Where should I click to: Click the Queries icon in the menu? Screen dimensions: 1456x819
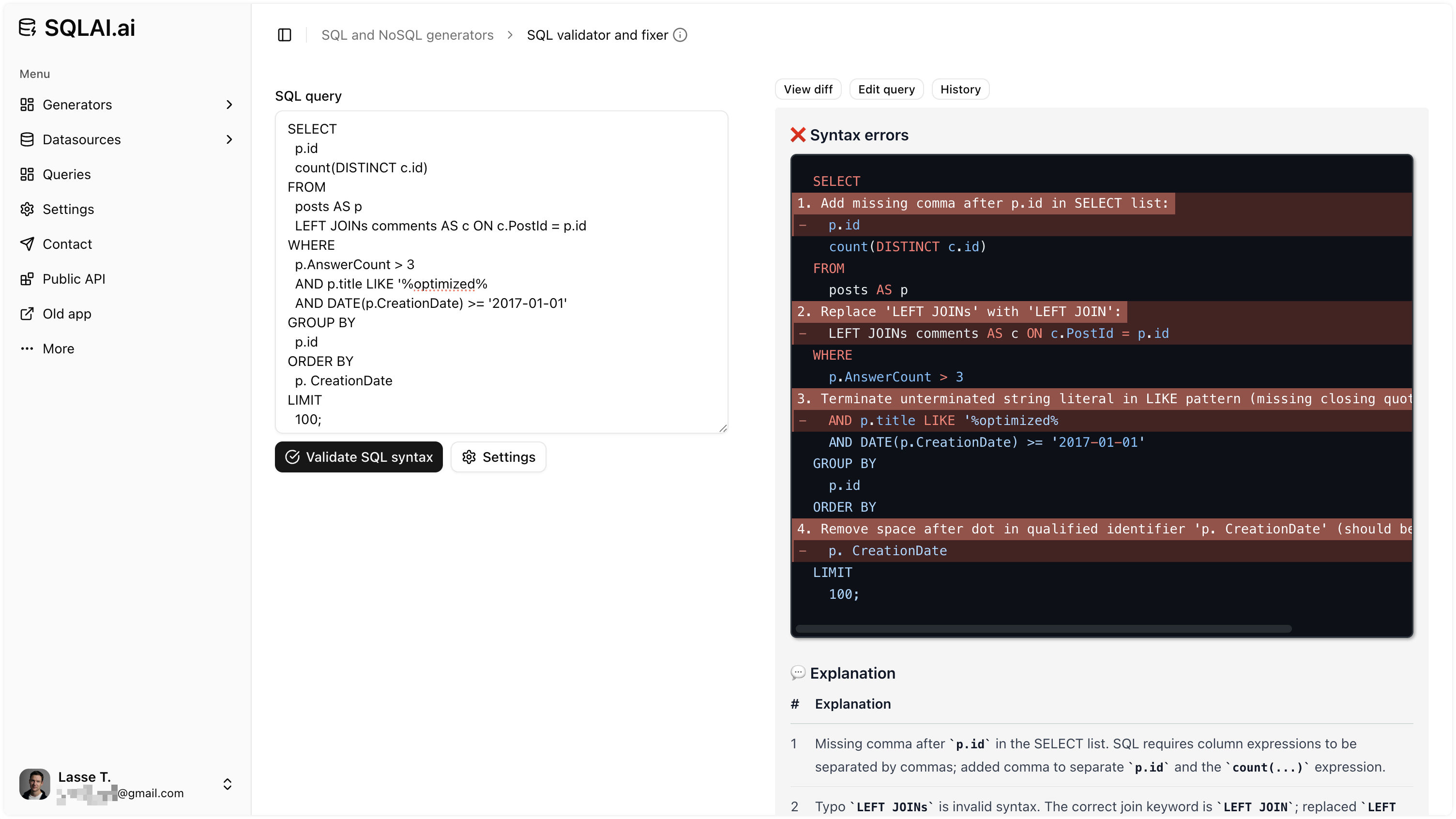pyautogui.click(x=28, y=174)
